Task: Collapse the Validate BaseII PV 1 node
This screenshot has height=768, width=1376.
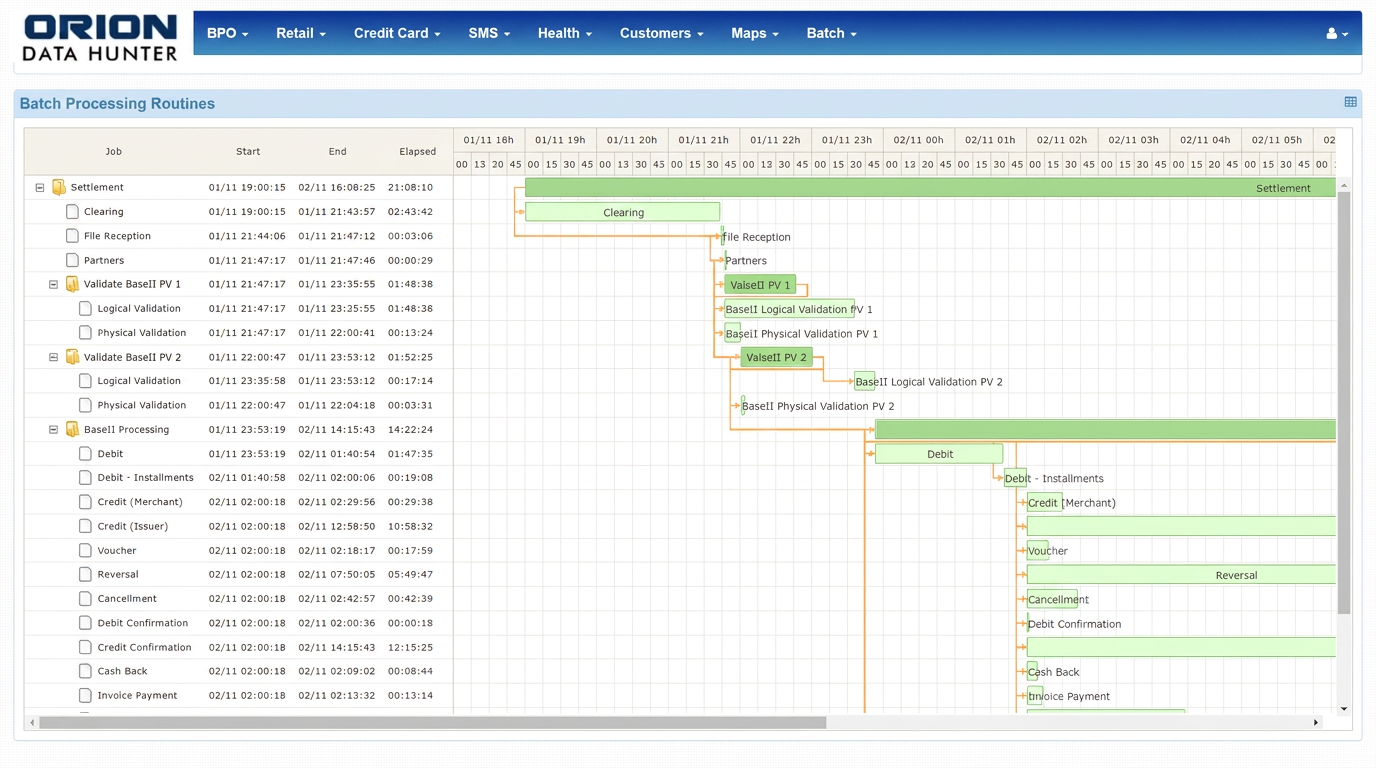Action: click(54, 284)
